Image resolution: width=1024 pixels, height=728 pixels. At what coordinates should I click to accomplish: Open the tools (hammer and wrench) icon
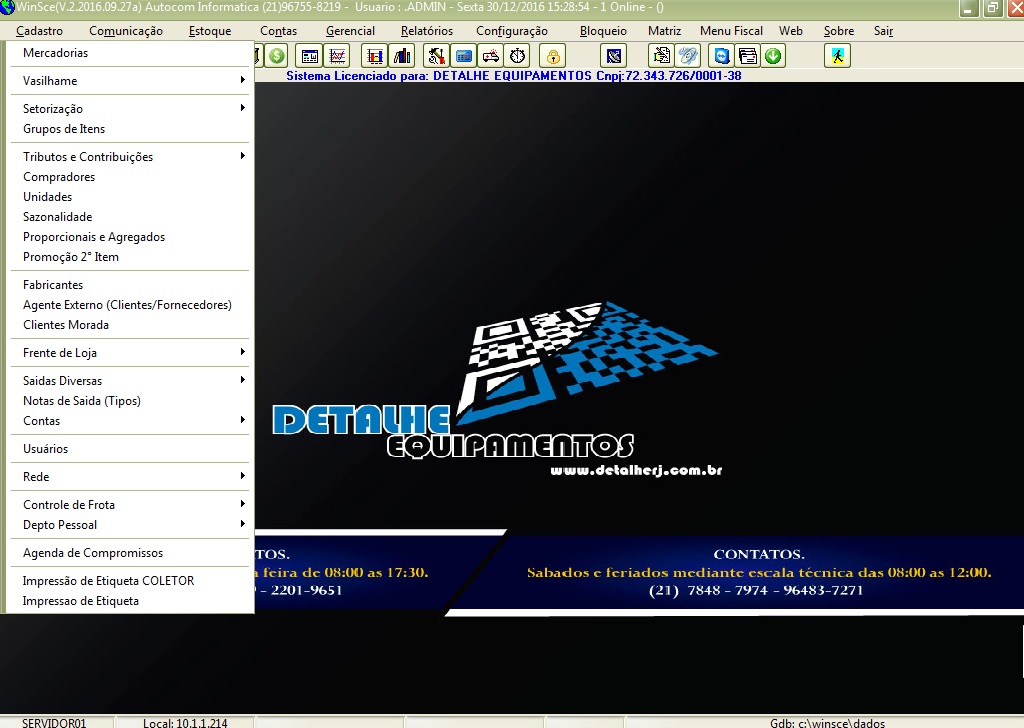click(x=436, y=56)
